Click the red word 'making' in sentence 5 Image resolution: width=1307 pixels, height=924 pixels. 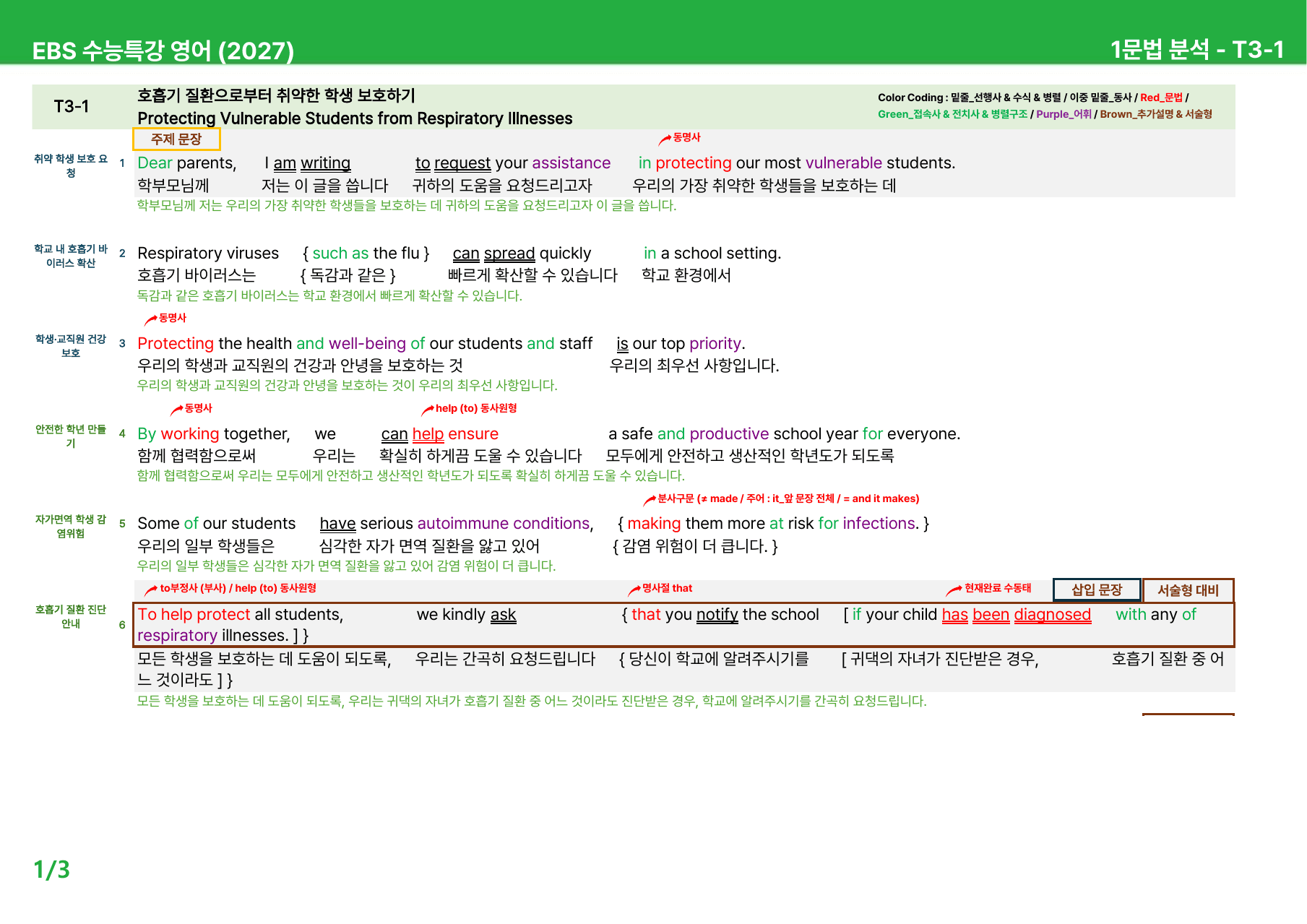pyautogui.click(x=654, y=524)
